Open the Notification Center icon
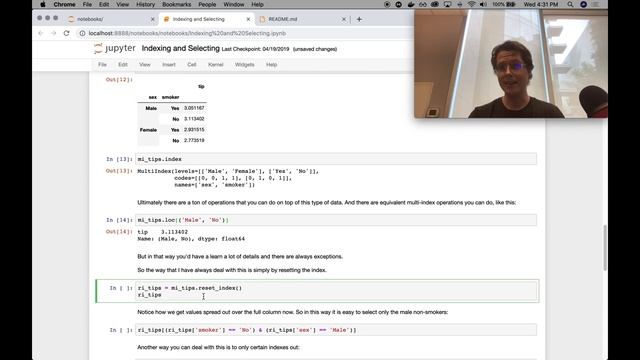The width and height of the screenshot is (640, 360). tap(596, 4)
